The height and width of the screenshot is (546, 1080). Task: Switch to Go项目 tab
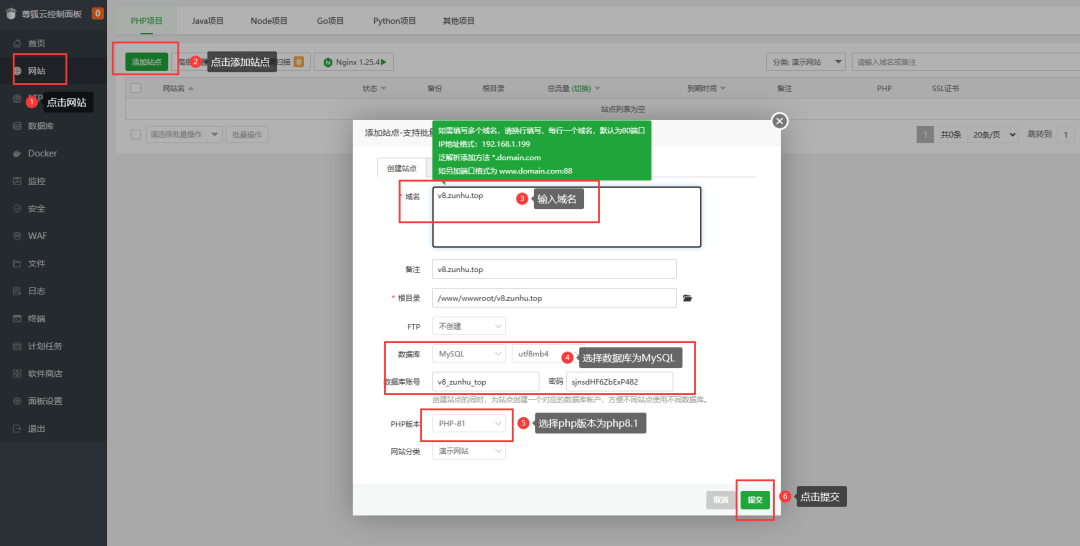[330, 21]
